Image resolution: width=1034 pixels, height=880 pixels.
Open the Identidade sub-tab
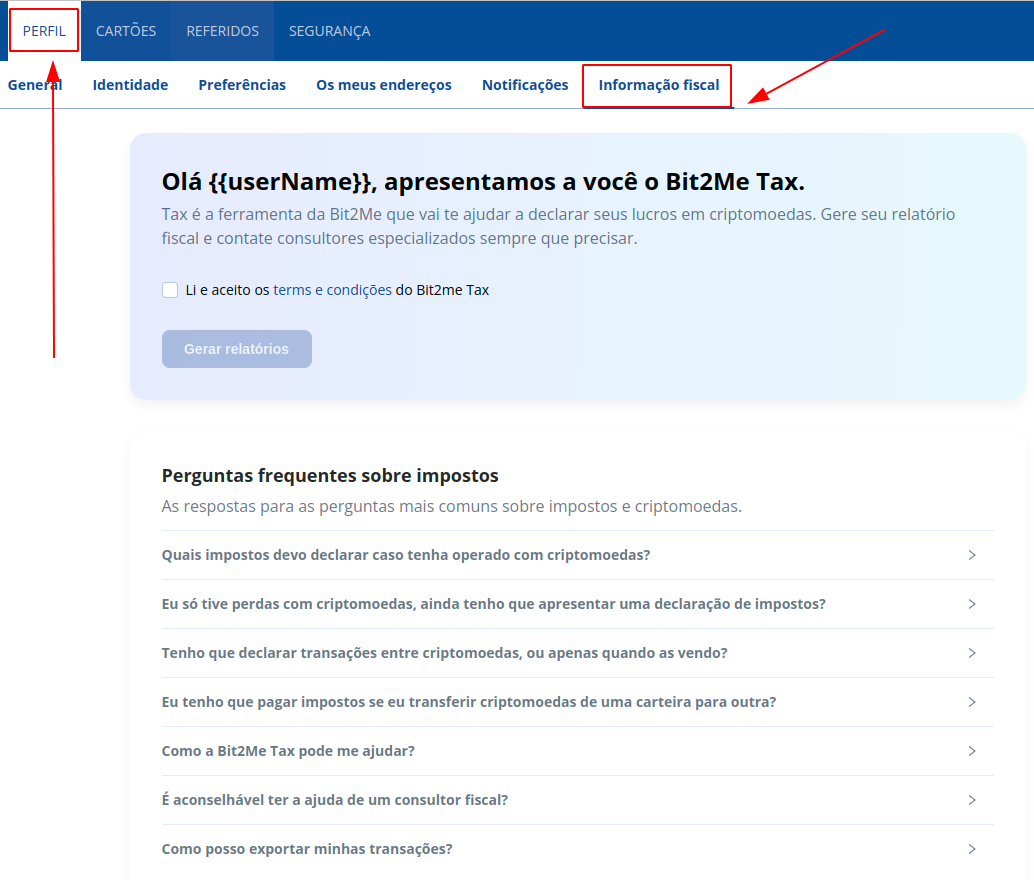click(x=130, y=85)
